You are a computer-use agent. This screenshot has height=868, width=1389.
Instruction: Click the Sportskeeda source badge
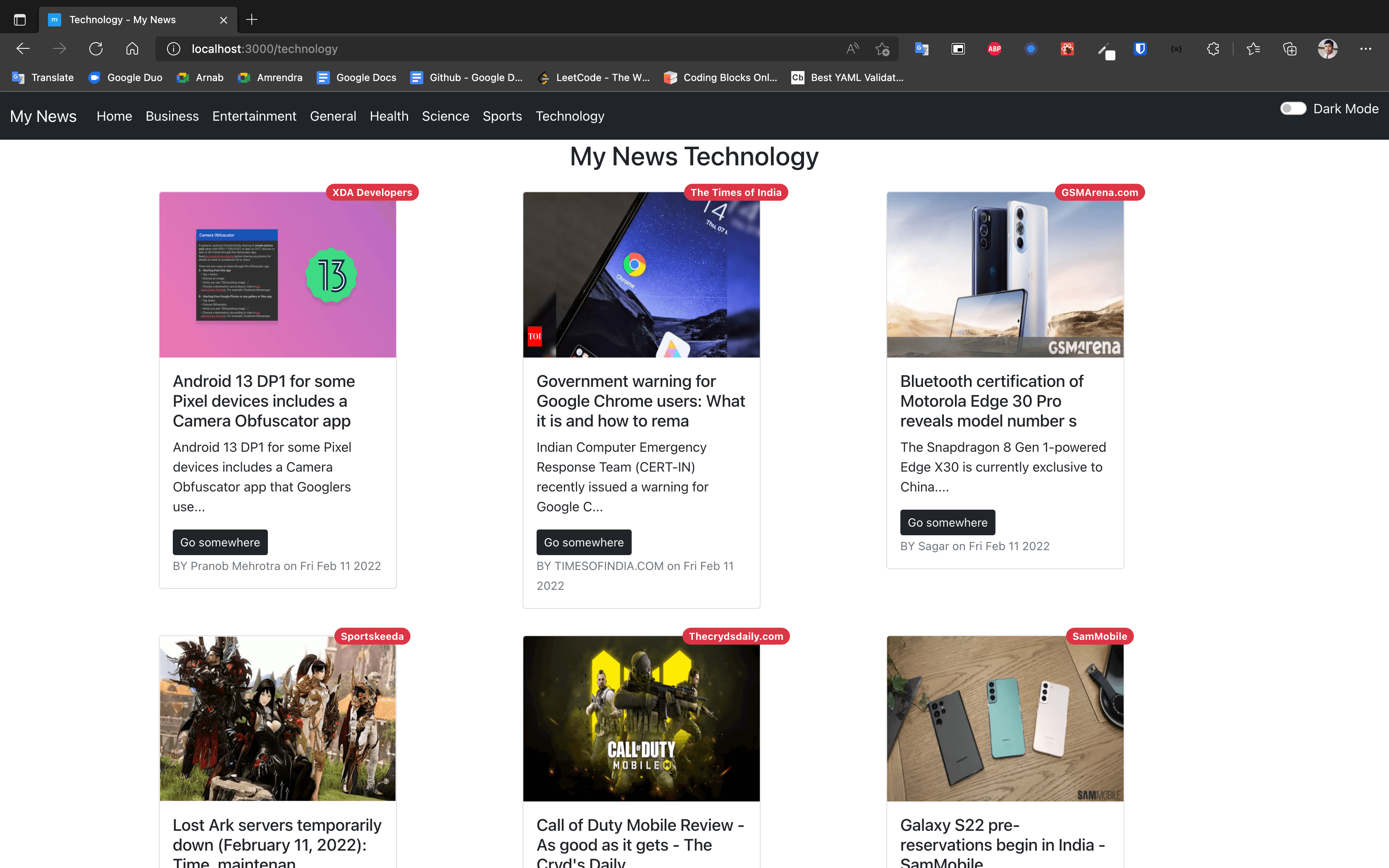[372, 636]
